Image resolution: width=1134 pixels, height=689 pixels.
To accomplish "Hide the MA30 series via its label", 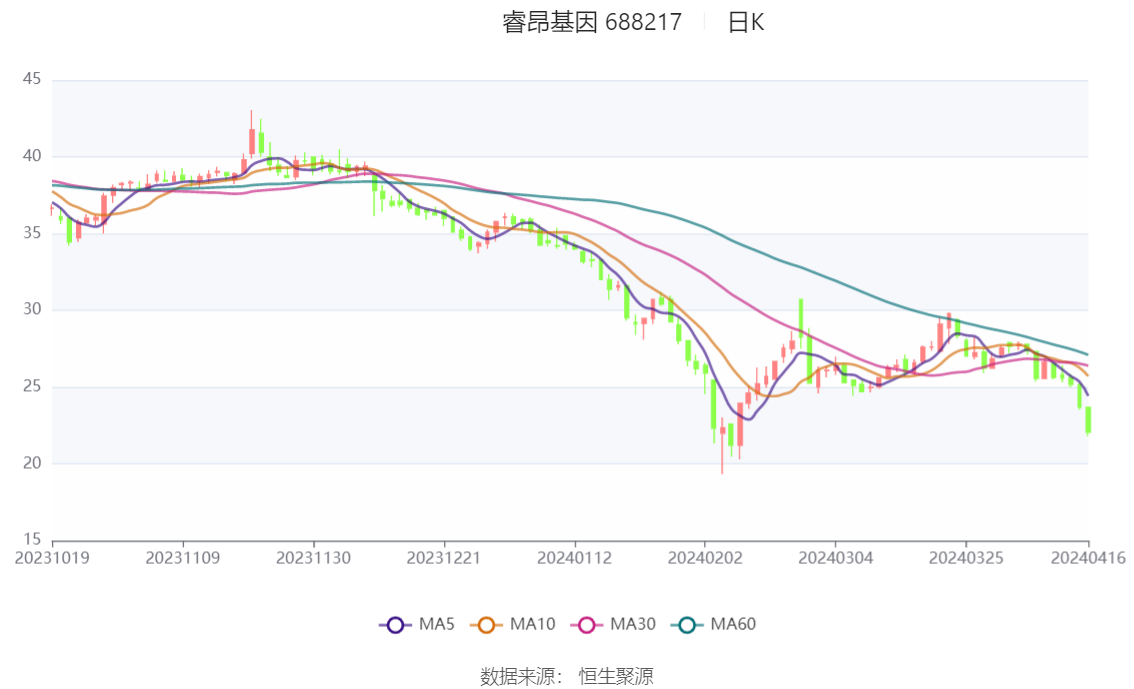I will [x=633, y=624].
